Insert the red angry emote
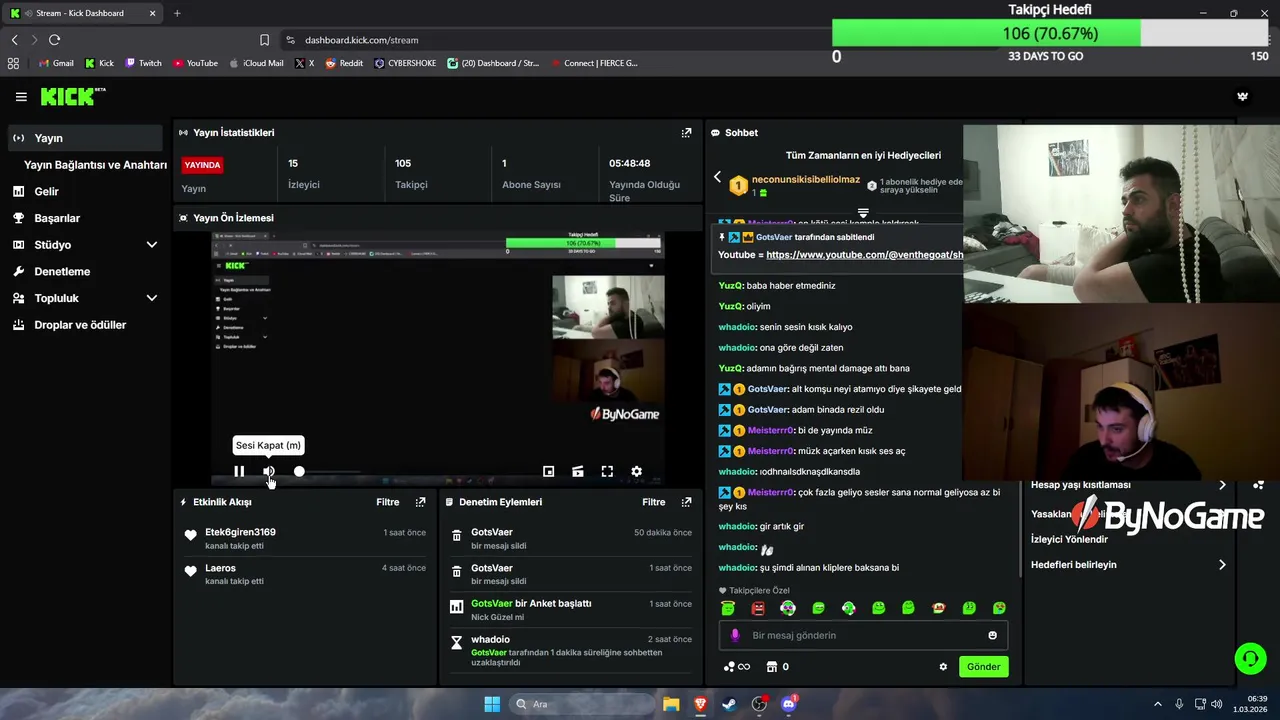The width and height of the screenshot is (1280, 720). click(758, 608)
